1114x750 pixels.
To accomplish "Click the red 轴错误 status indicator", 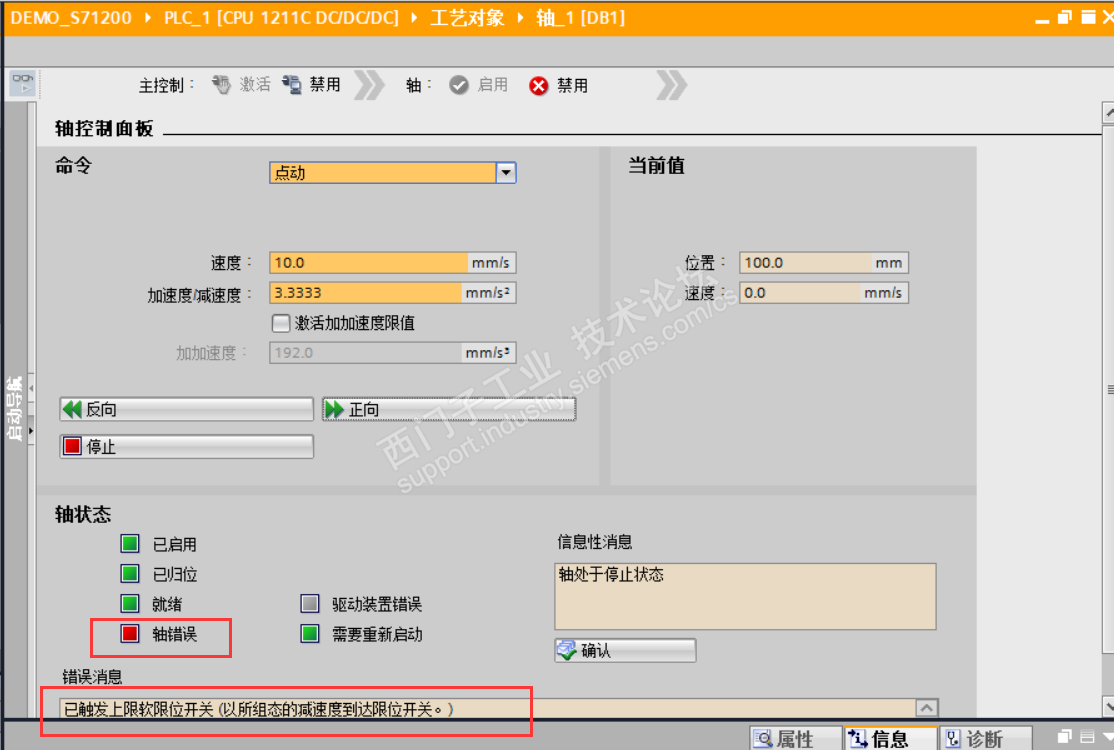I will (x=129, y=634).
